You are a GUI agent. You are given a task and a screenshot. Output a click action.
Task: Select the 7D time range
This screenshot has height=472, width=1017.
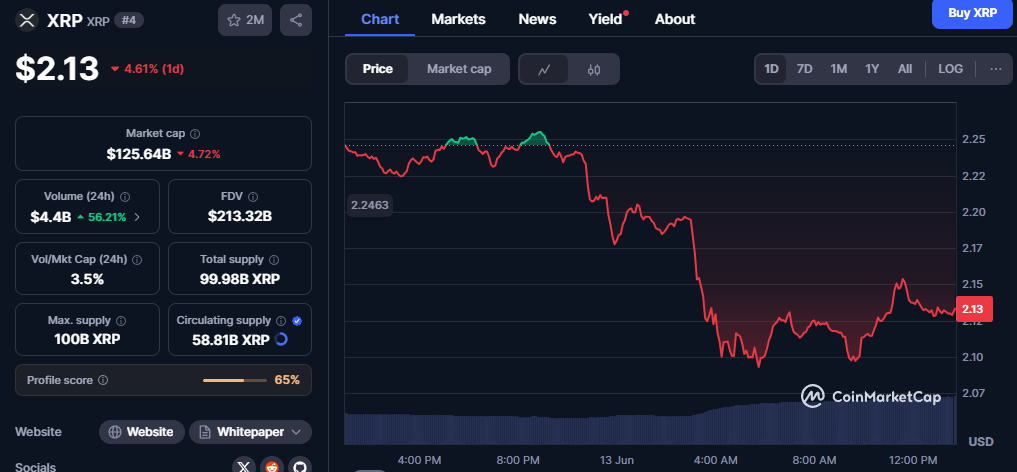click(x=804, y=69)
